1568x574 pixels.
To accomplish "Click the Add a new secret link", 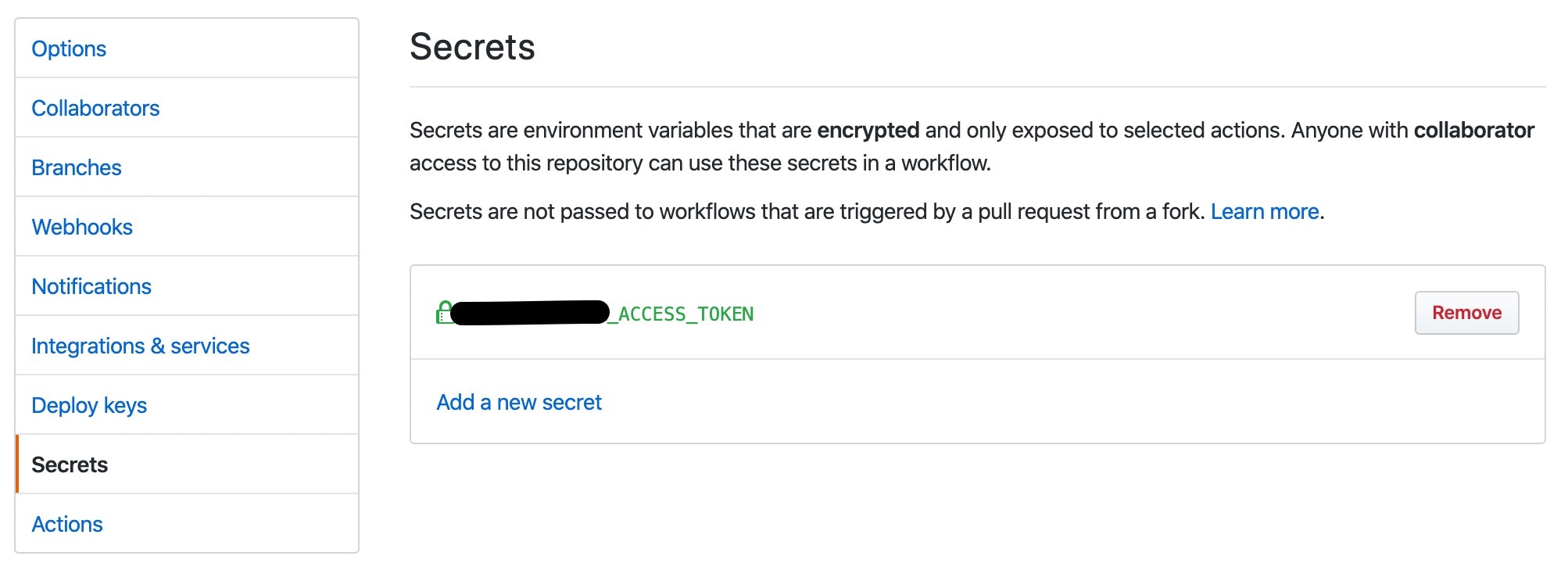I will (519, 402).
